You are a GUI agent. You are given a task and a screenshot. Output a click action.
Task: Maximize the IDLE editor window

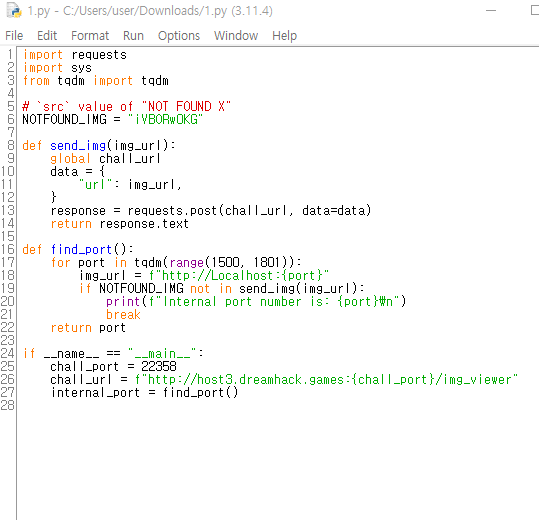[535, 11]
